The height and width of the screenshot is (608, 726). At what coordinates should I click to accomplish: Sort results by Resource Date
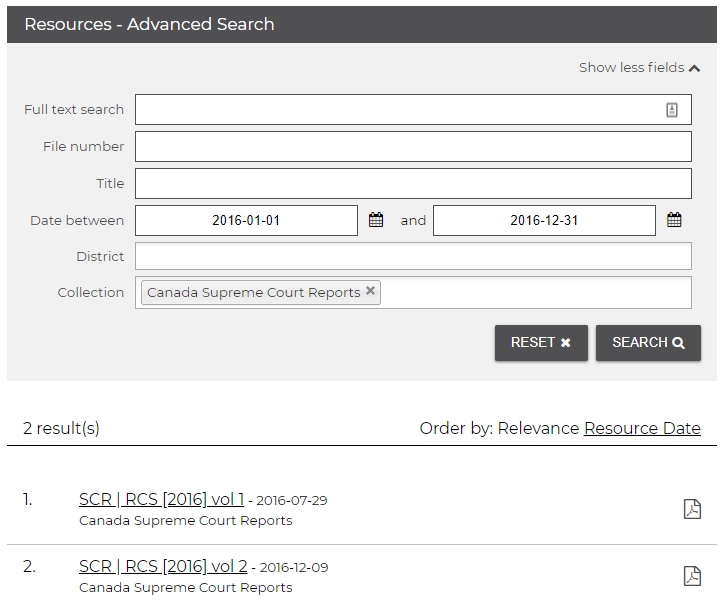tap(642, 428)
